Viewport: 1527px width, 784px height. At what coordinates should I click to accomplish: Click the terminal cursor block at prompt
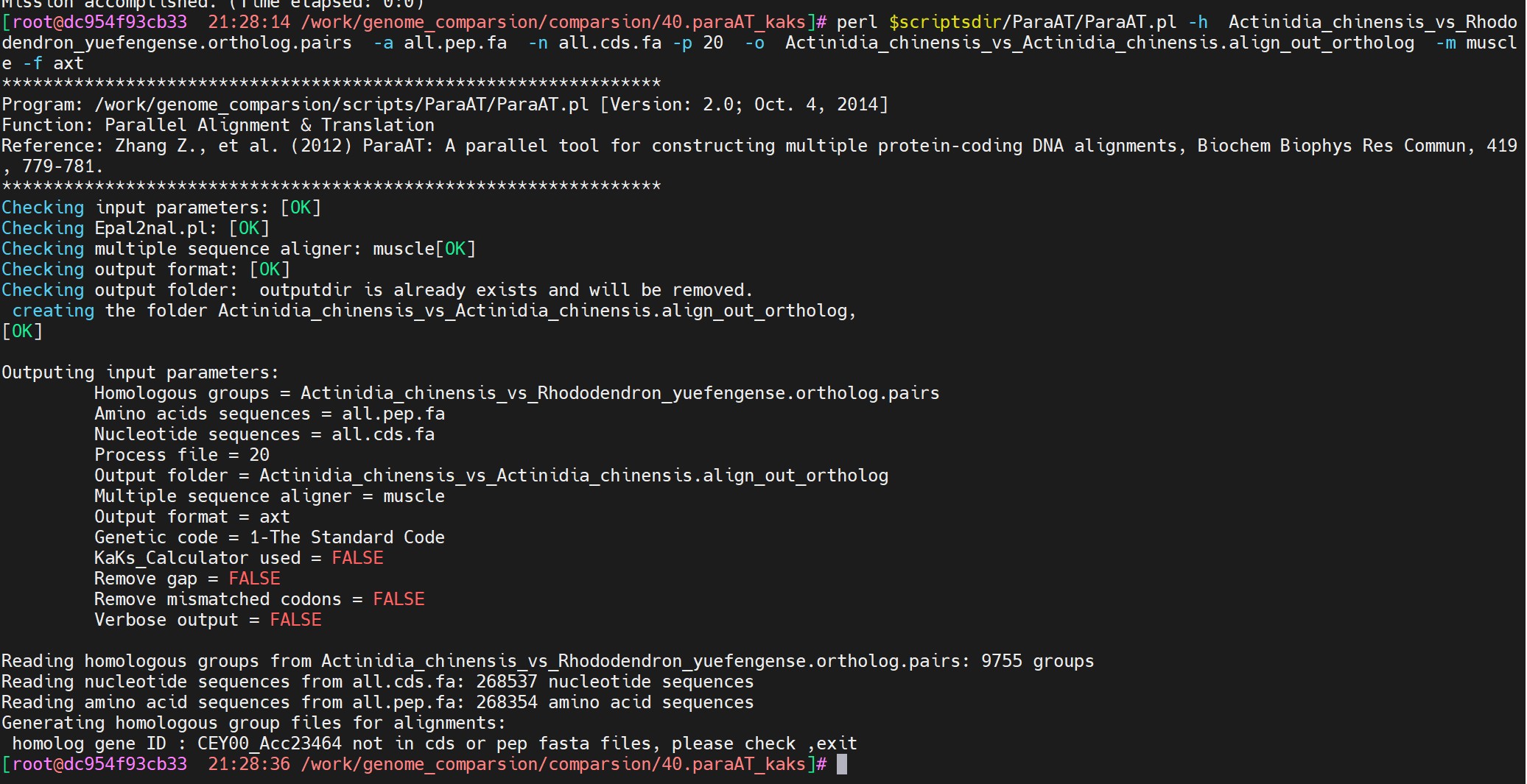[x=842, y=764]
